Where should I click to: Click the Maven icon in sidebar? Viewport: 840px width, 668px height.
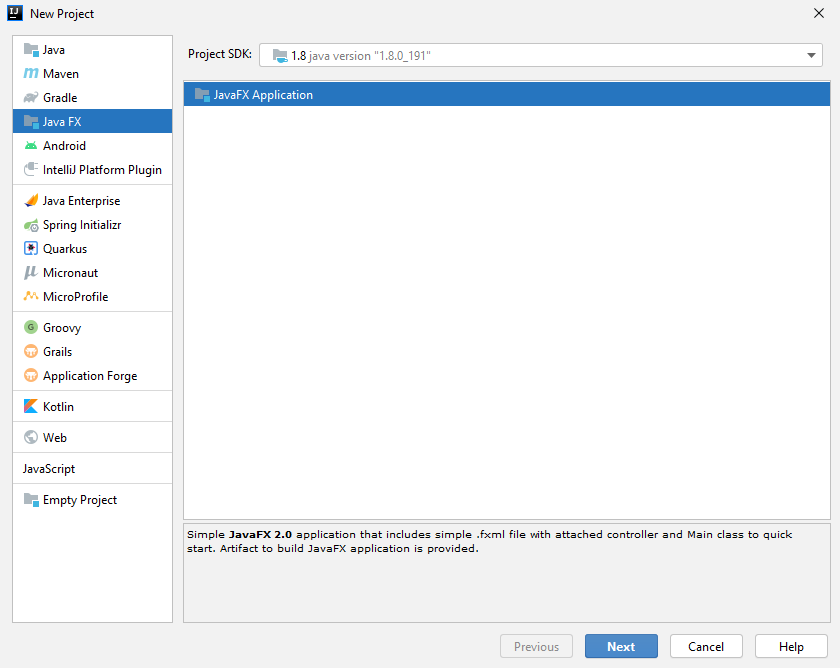(31, 74)
